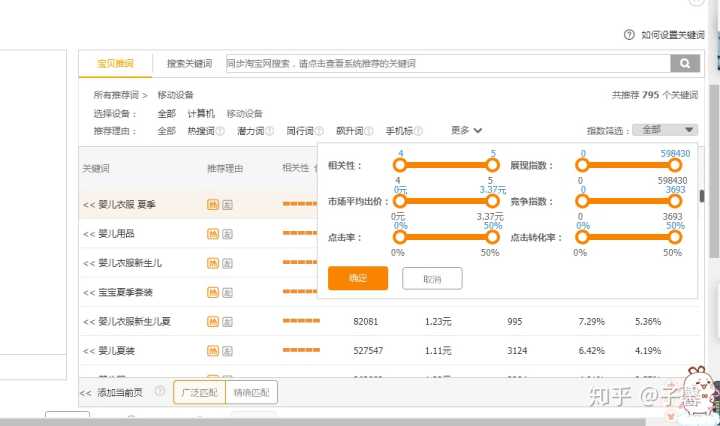This screenshot has height=426, width=720.
Task: Click the keyword search input field
Action: (x=446, y=63)
